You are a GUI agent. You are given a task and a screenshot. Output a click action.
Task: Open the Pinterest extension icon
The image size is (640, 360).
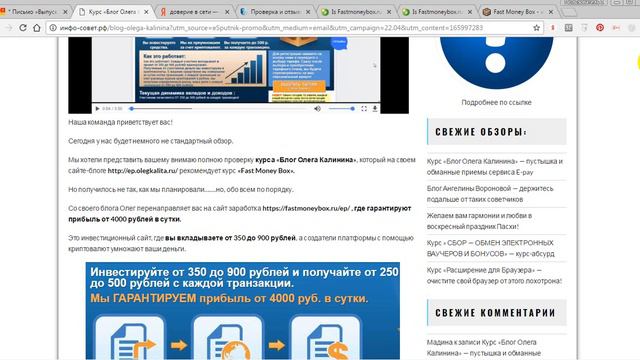600,28
